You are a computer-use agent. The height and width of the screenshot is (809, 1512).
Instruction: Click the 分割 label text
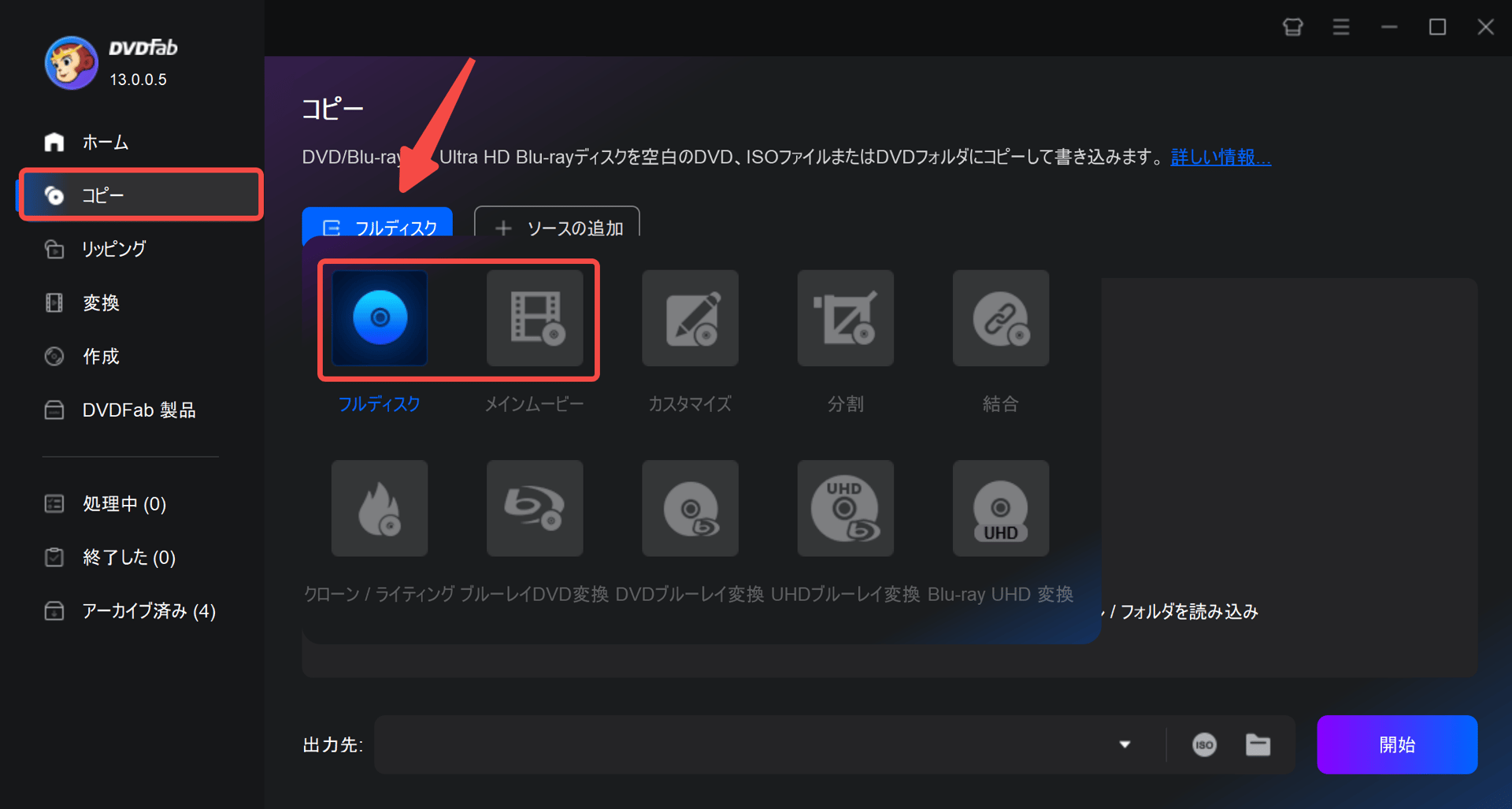click(x=845, y=404)
